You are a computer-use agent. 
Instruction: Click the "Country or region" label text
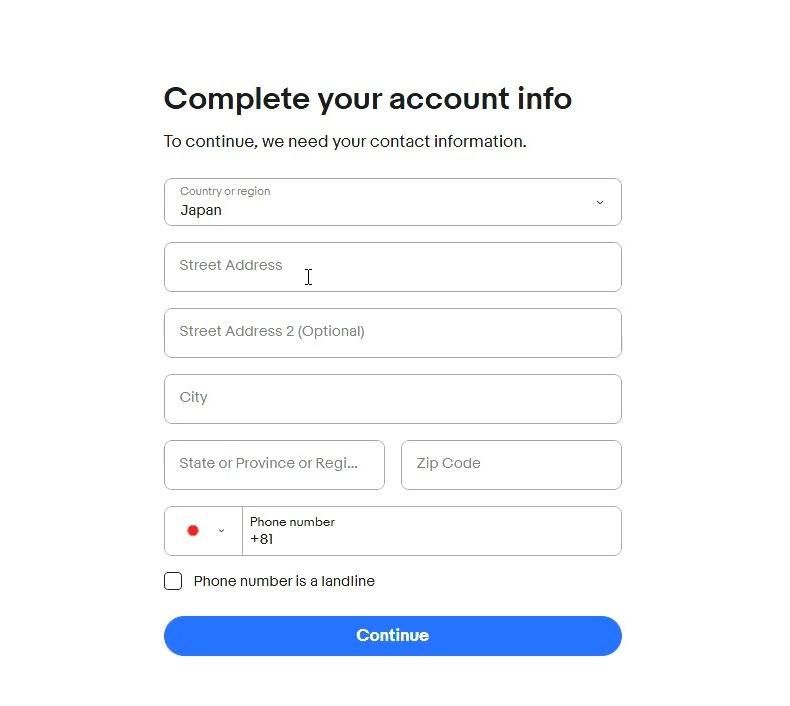[x=225, y=191]
